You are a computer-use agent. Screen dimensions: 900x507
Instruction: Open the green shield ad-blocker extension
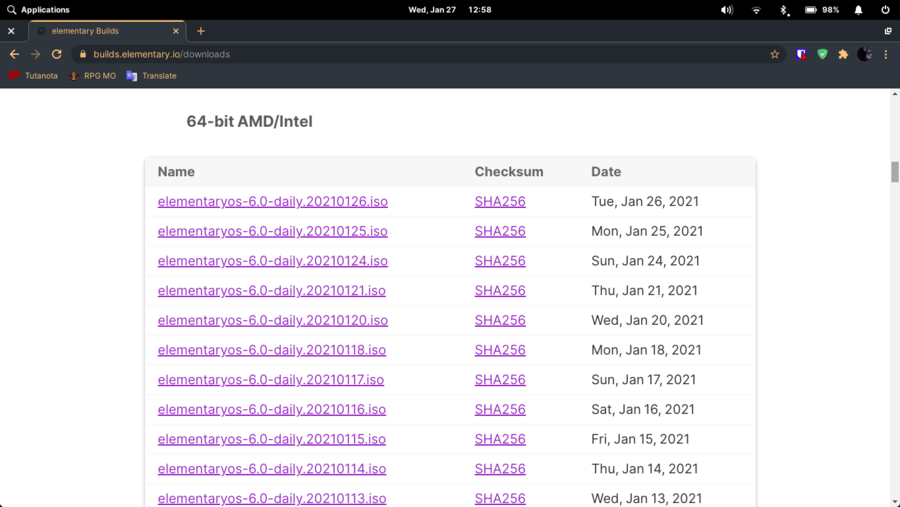823,54
